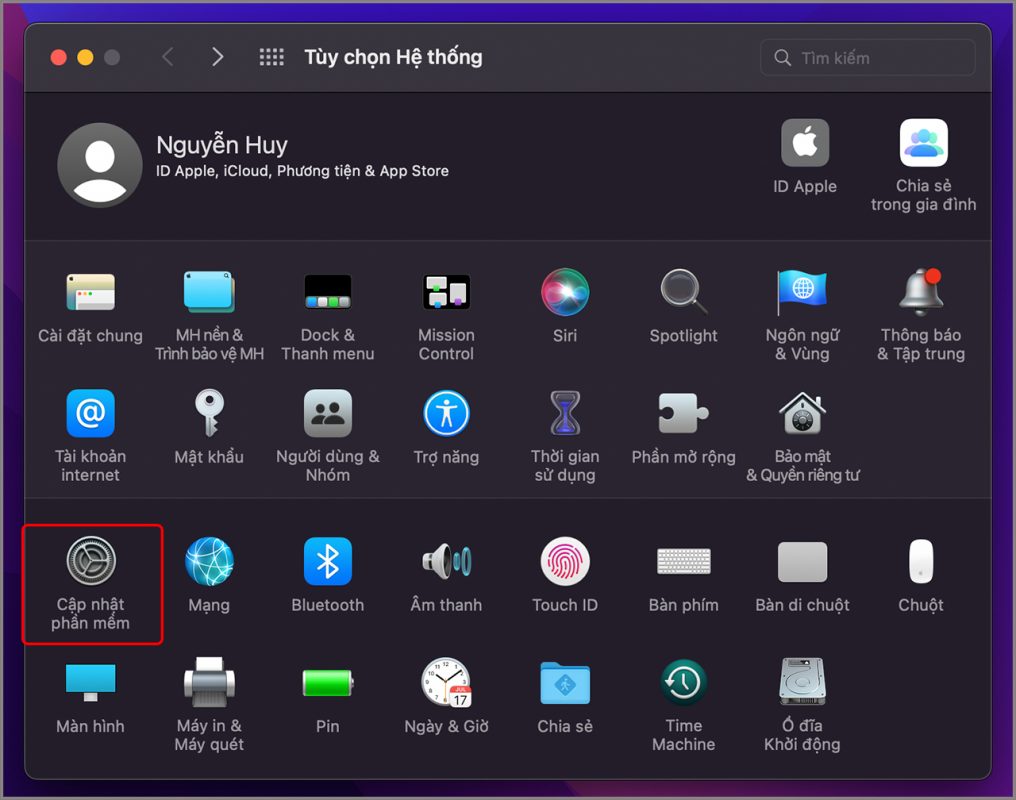The height and width of the screenshot is (800, 1016).
Task: Click the Siri preferences icon
Action: click(x=565, y=293)
